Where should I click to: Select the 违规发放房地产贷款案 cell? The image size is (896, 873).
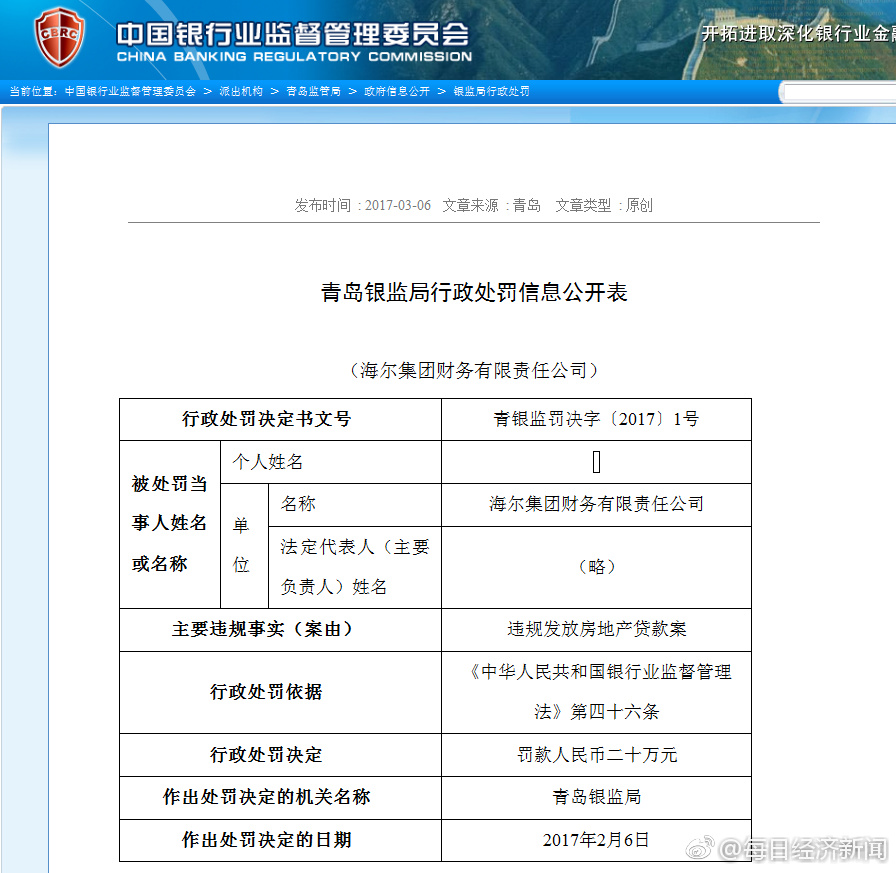(596, 629)
